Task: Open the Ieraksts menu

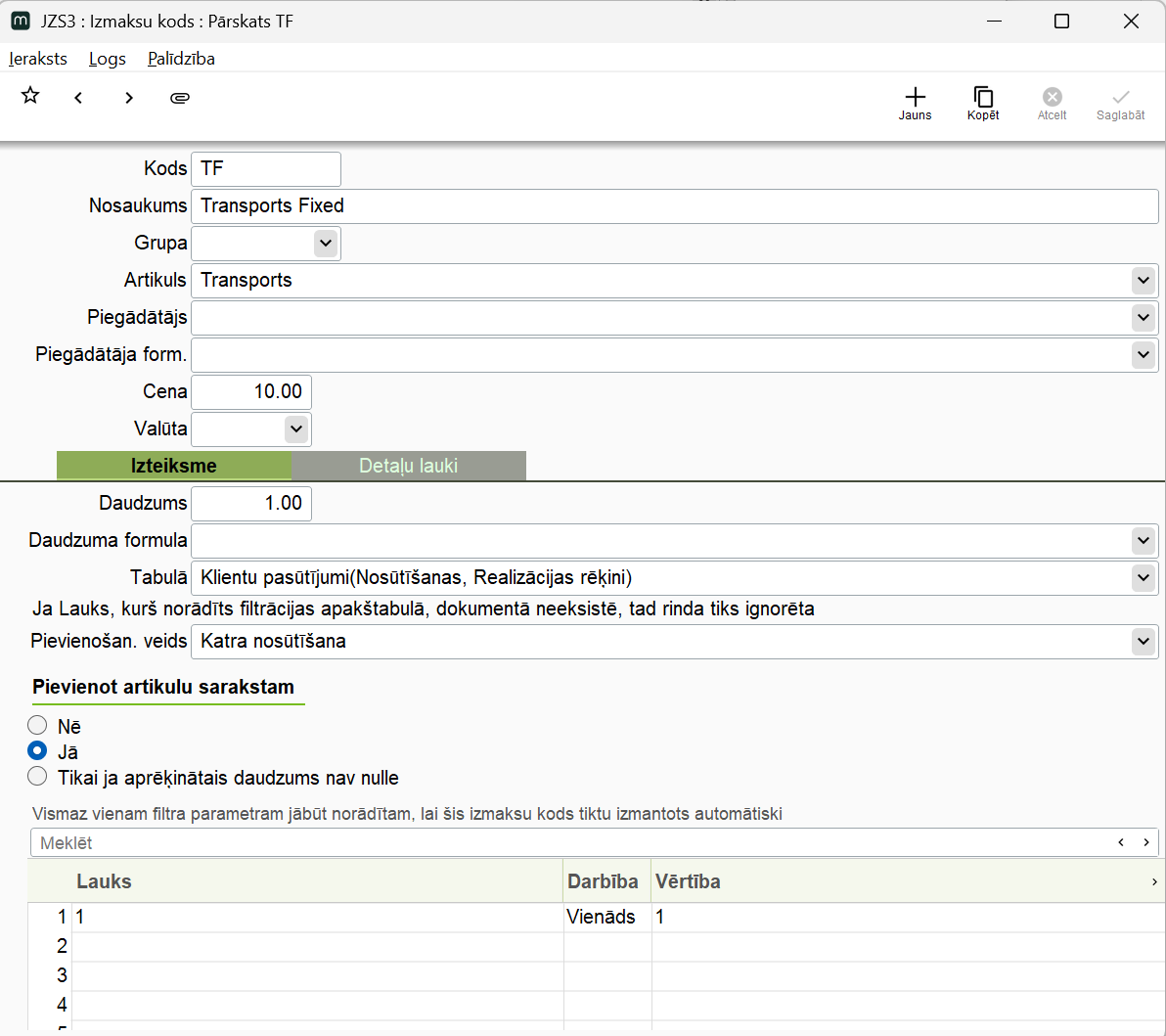Action: [38, 59]
